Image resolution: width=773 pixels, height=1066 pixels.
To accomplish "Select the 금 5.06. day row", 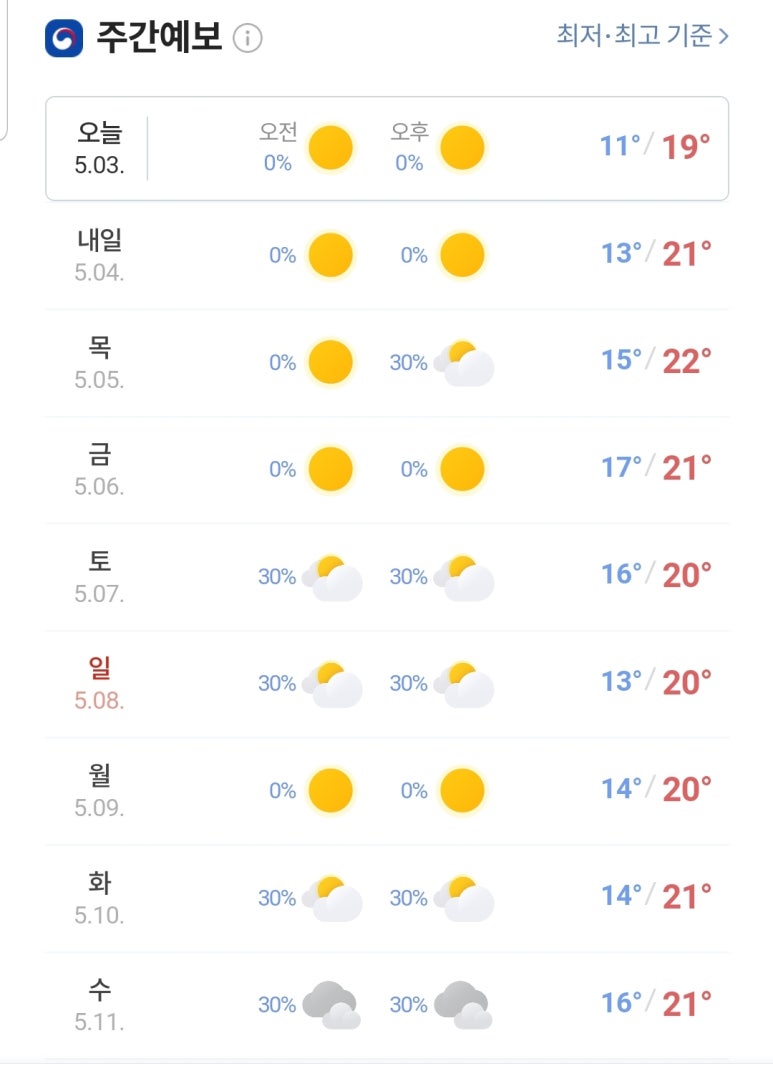I will [x=387, y=470].
